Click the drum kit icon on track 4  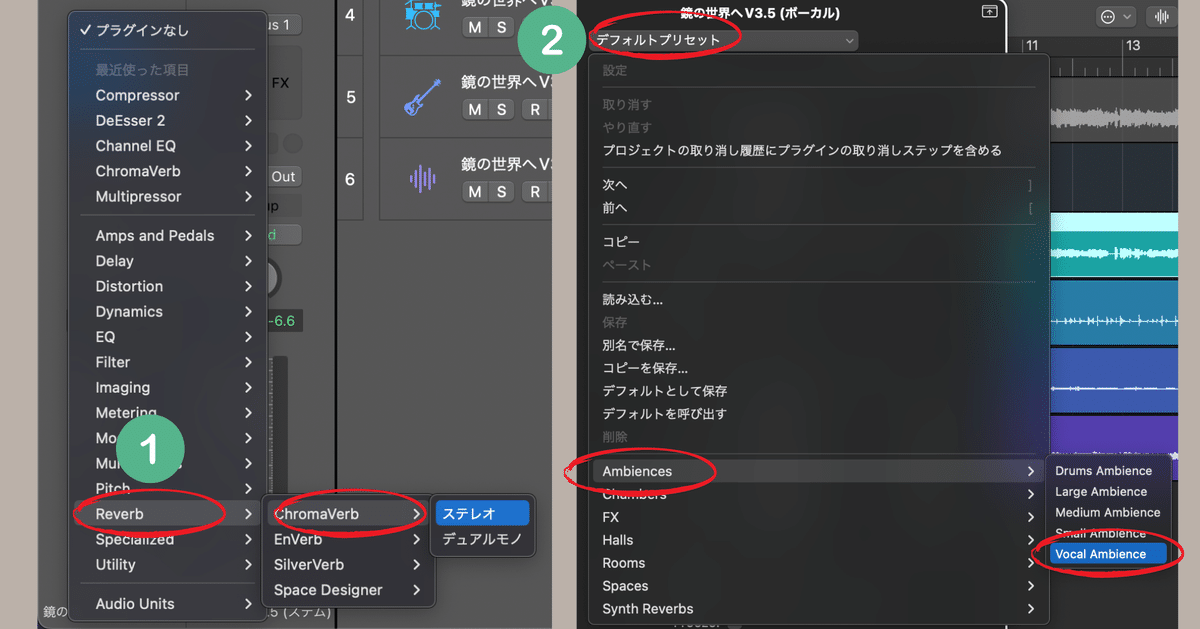coord(421,17)
